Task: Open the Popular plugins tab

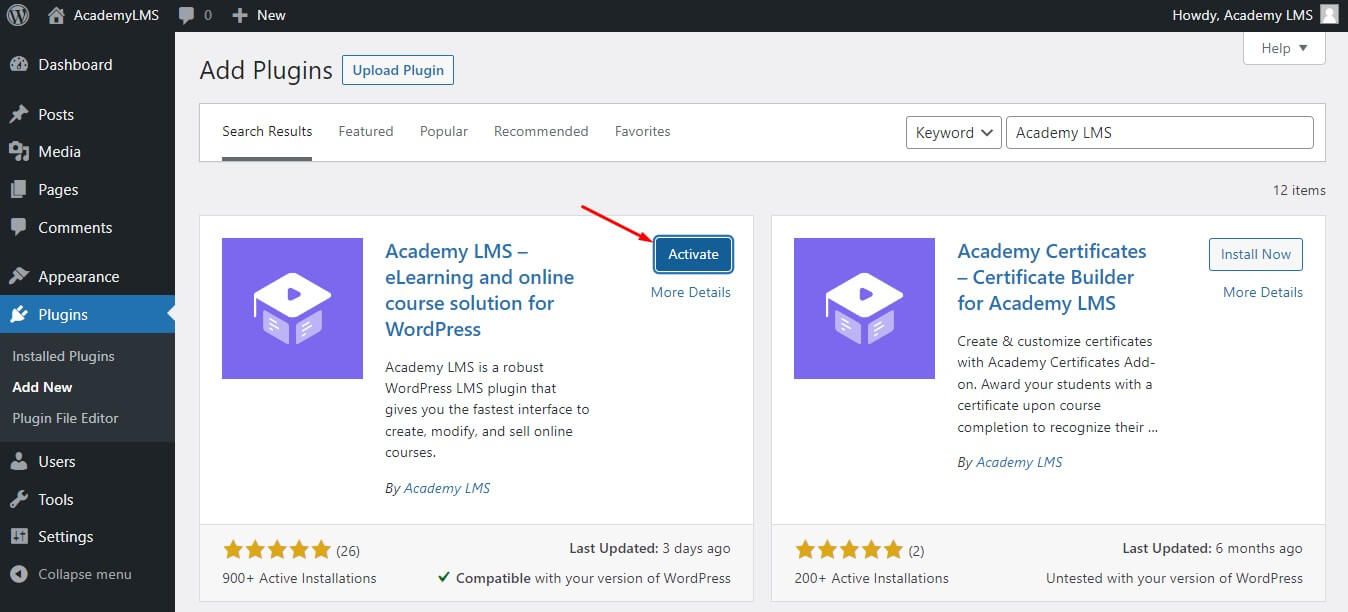Action: (x=443, y=131)
